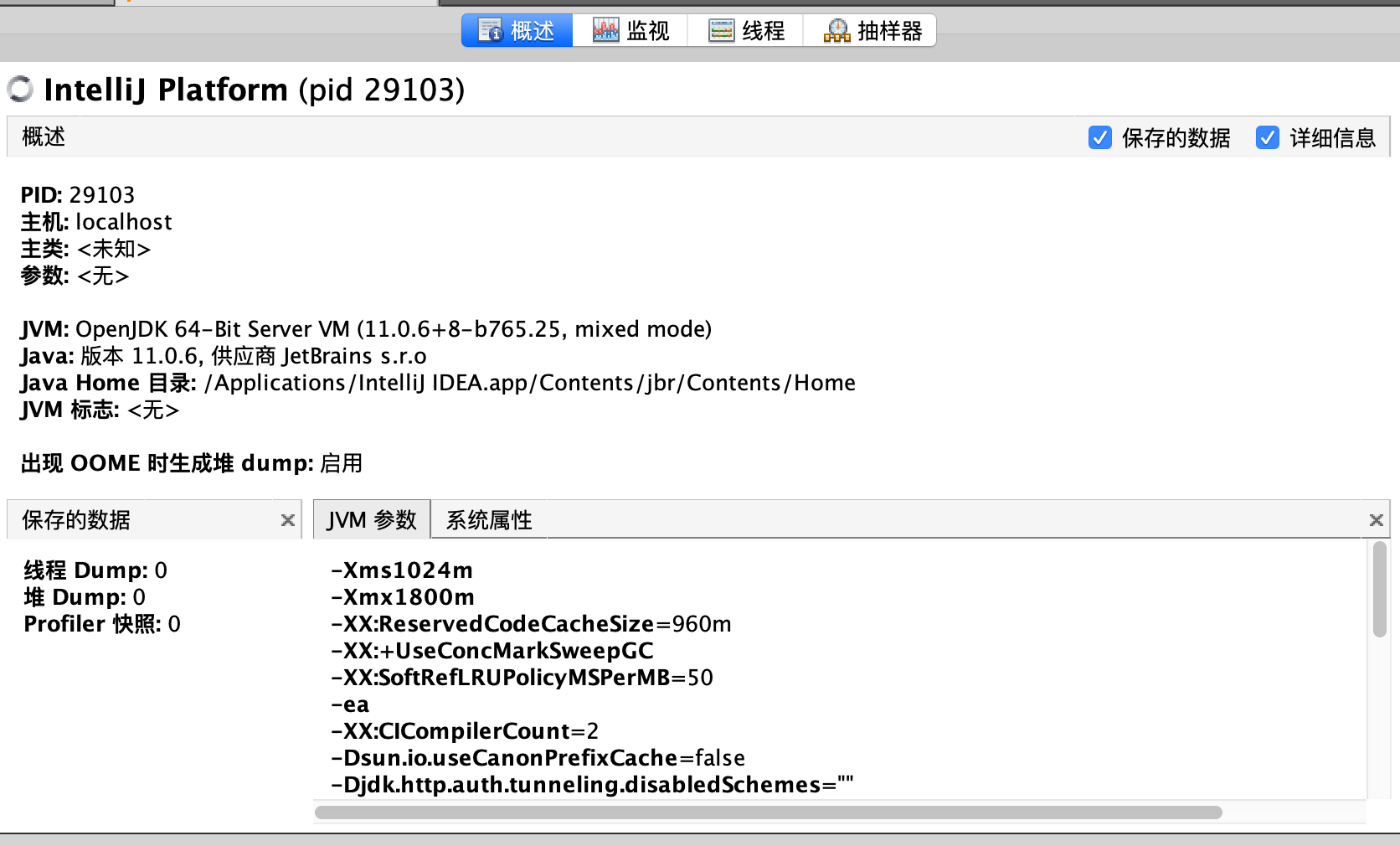Toggle the 详细信息 checkbox
The height and width of the screenshot is (846, 1400).
tap(1267, 137)
